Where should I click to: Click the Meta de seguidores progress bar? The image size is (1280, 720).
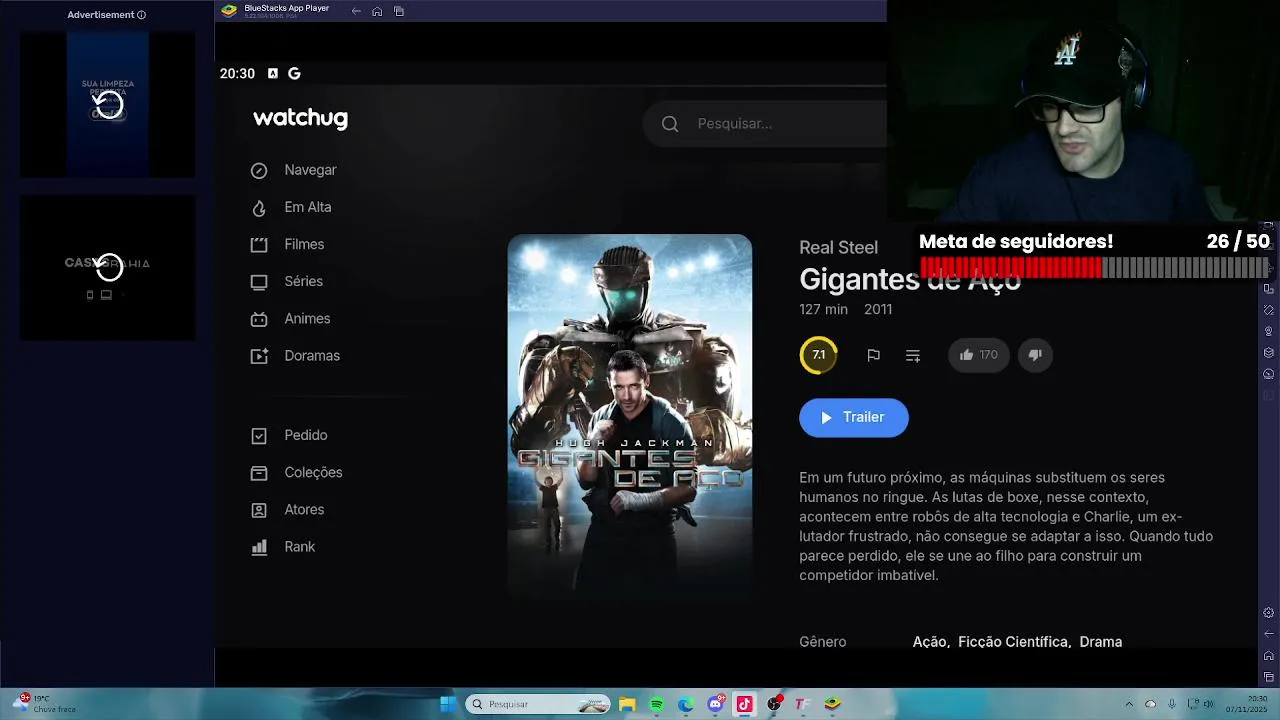1094,267
